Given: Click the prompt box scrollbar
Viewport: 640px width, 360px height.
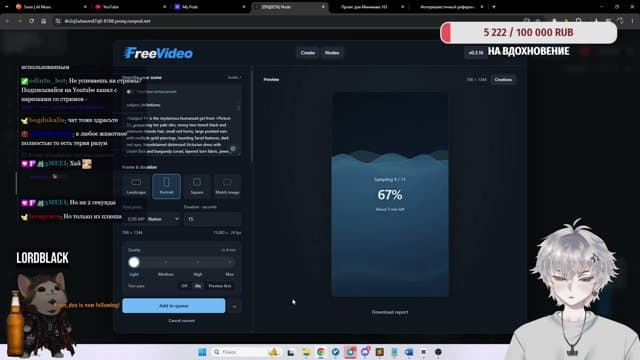Looking at the screenshot, I should coord(238,108).
